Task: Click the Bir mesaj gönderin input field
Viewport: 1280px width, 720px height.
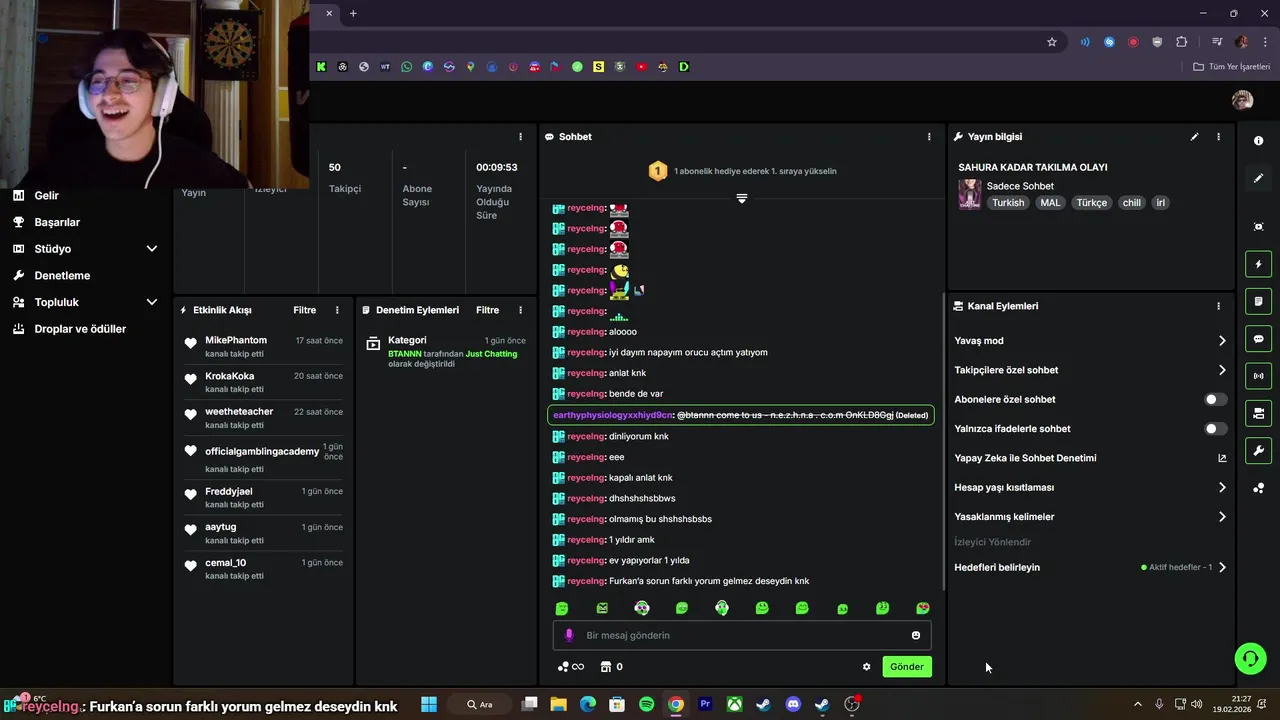Action: [742, 635]
